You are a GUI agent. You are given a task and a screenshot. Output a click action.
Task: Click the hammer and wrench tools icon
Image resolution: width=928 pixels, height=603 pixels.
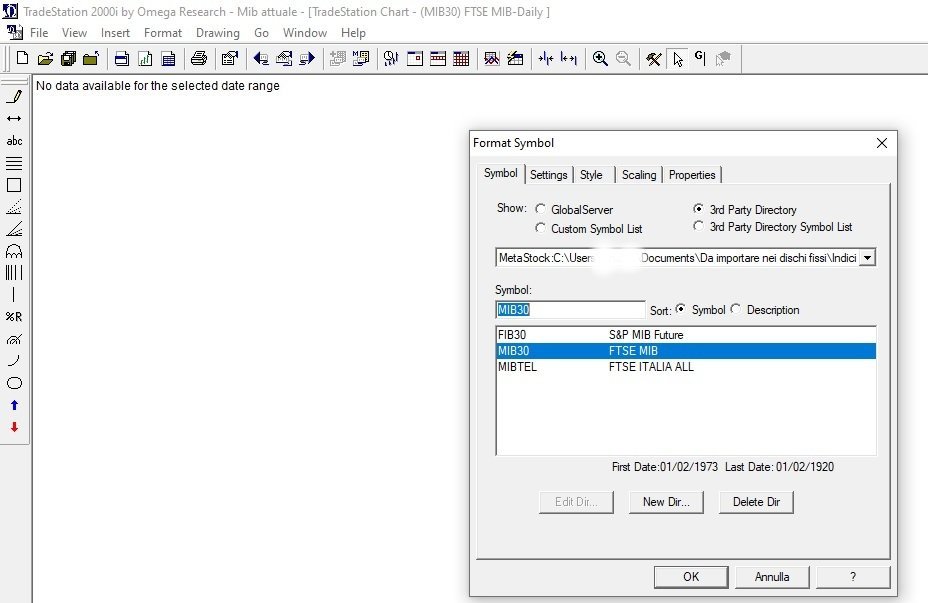[x=654, y=59]
